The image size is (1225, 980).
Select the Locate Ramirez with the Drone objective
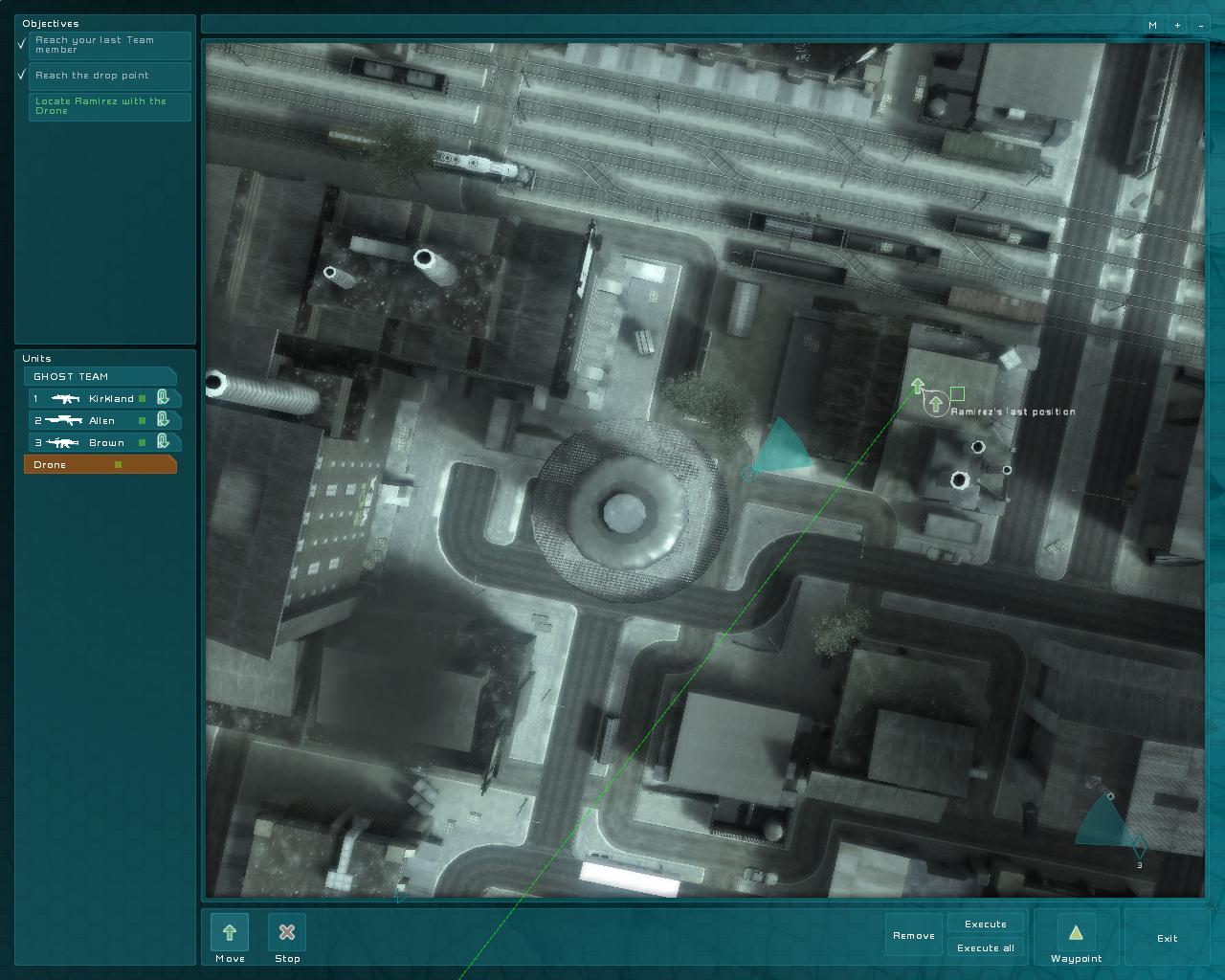tap(110, 106)
